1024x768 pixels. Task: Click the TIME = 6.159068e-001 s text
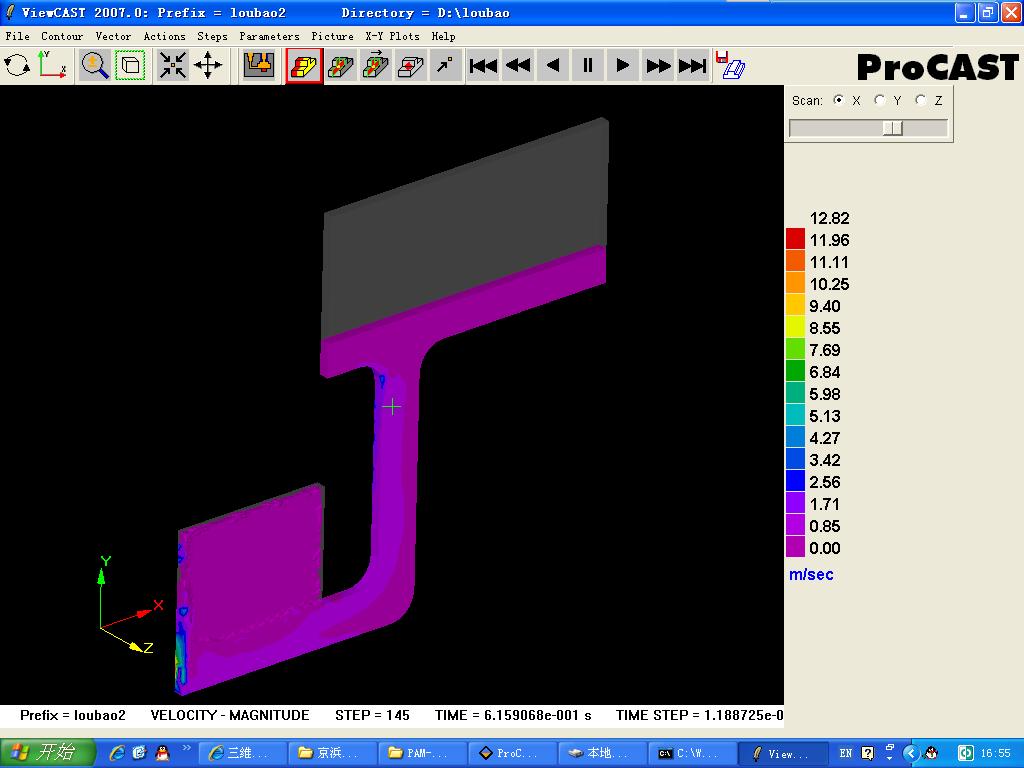pos(513,715)
